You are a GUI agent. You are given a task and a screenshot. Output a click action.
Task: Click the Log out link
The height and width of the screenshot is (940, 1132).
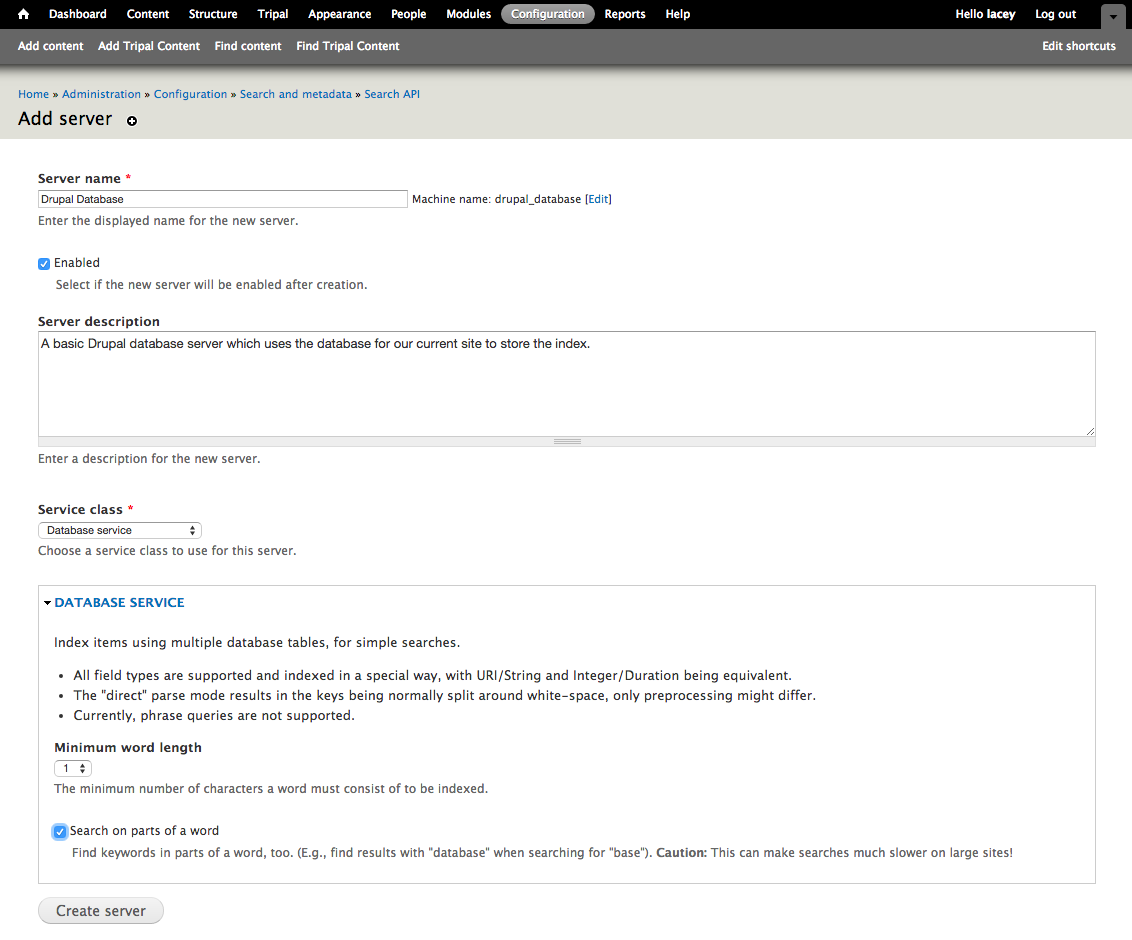tap(1055, 14)
